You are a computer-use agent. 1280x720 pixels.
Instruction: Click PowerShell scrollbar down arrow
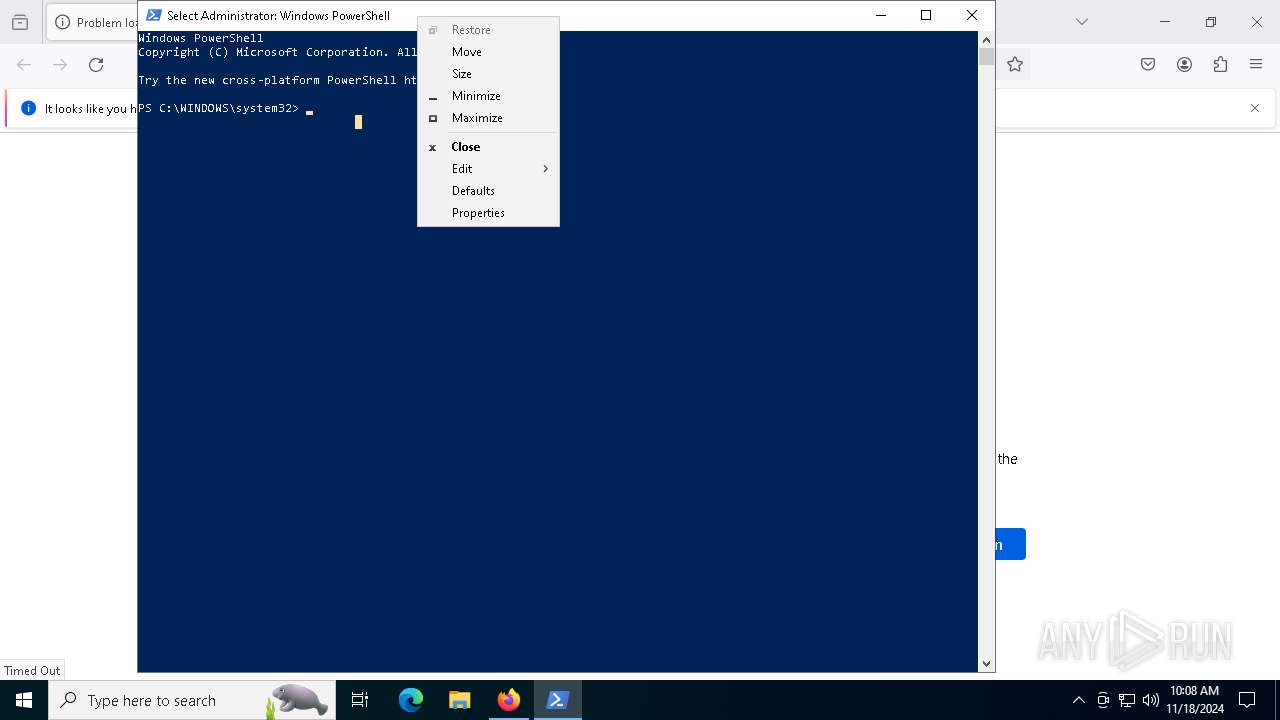click(986, 663)
